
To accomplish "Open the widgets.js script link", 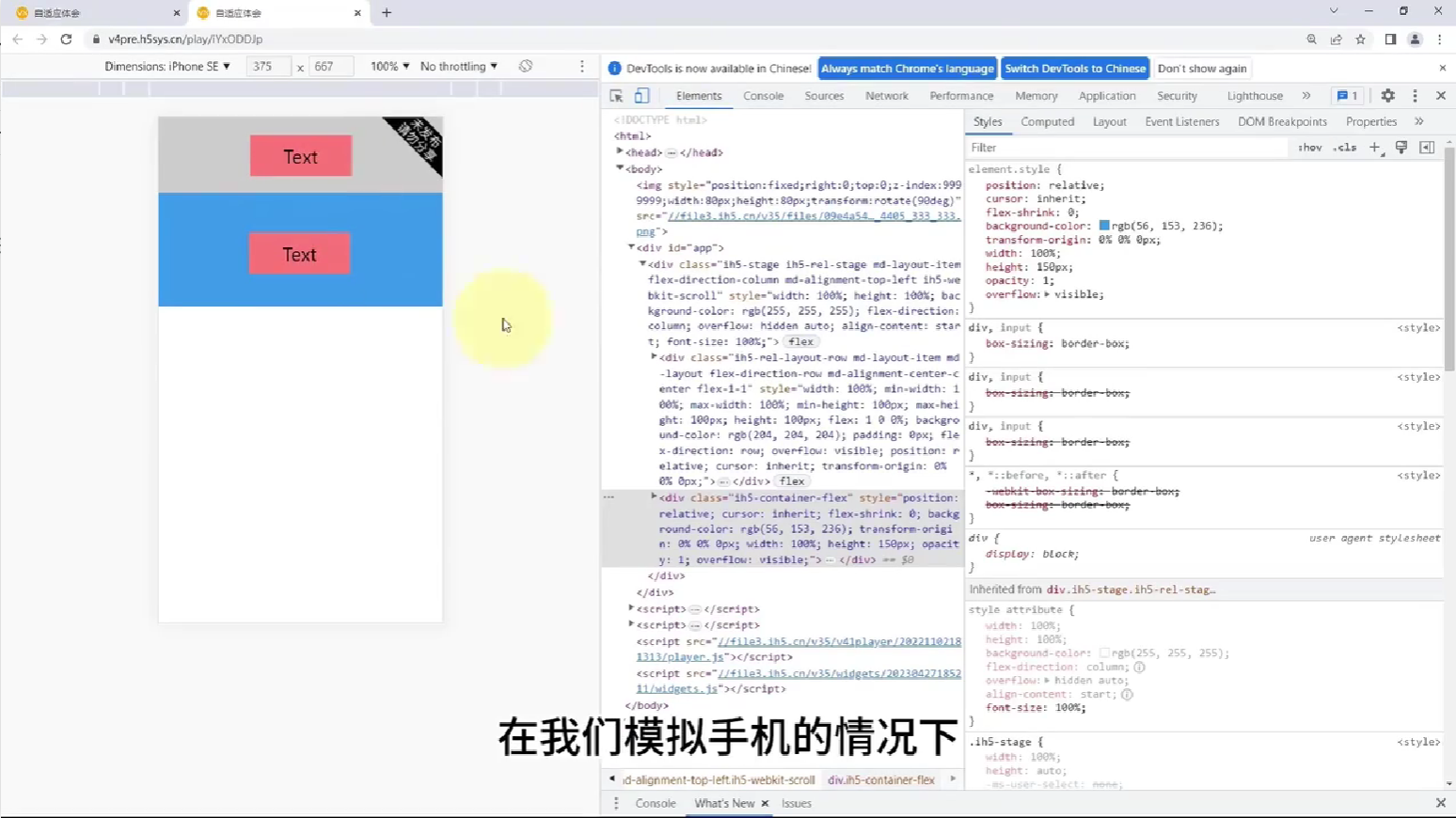I will 799,681.
